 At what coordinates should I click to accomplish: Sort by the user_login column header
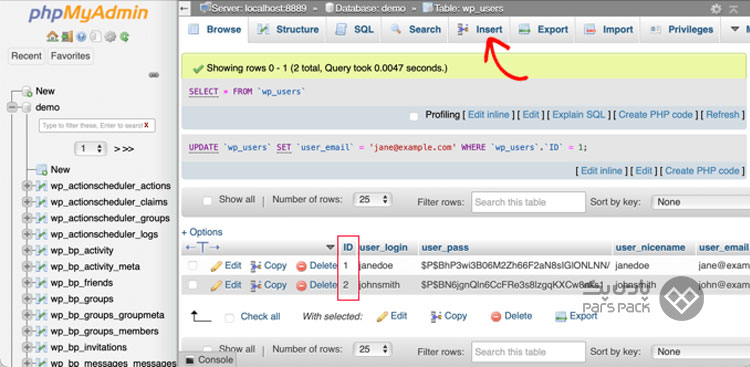click(384, 247)
